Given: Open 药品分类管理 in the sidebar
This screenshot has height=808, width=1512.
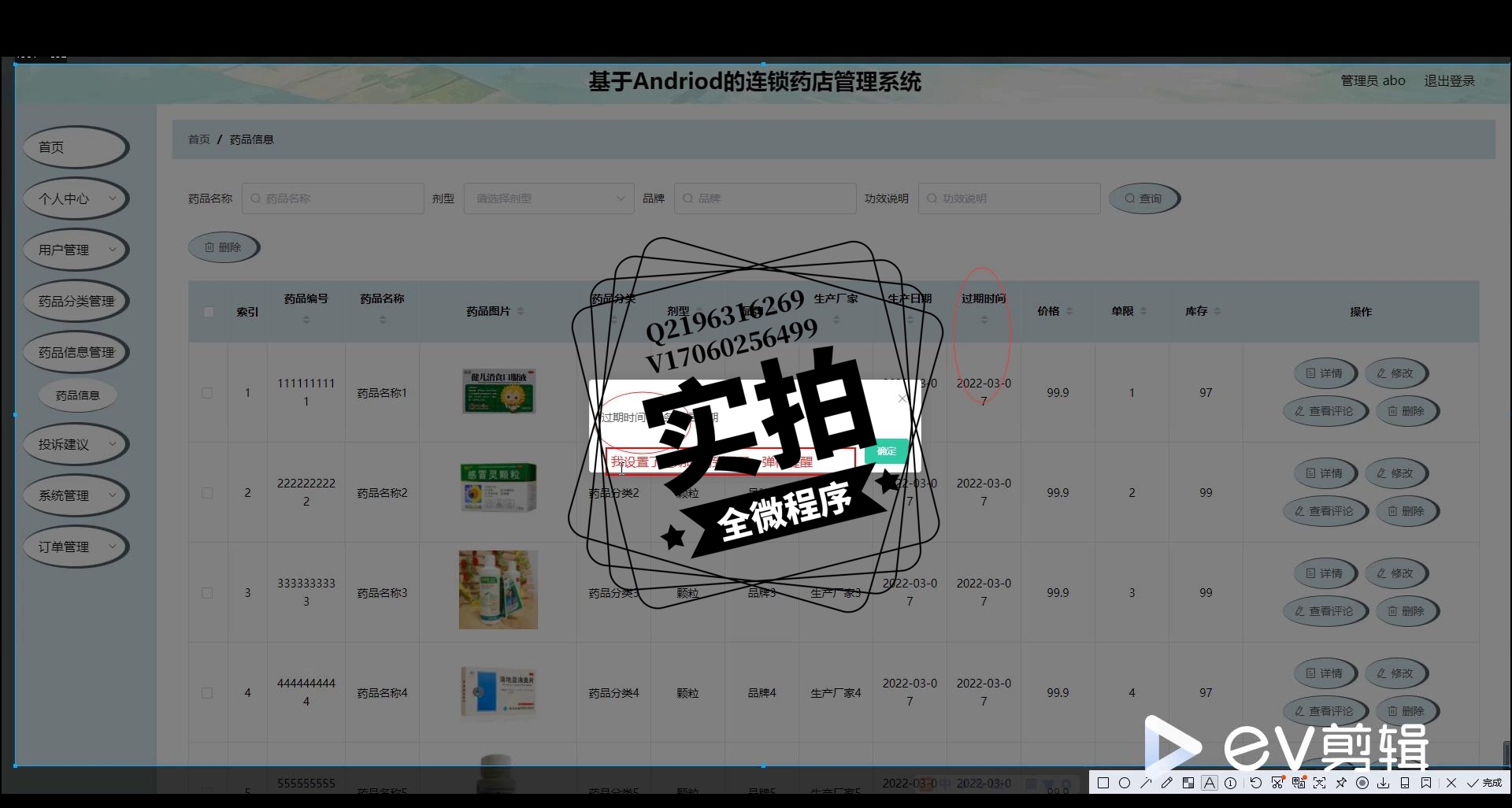Looking at the screenshot, I should tap(76, 301).
